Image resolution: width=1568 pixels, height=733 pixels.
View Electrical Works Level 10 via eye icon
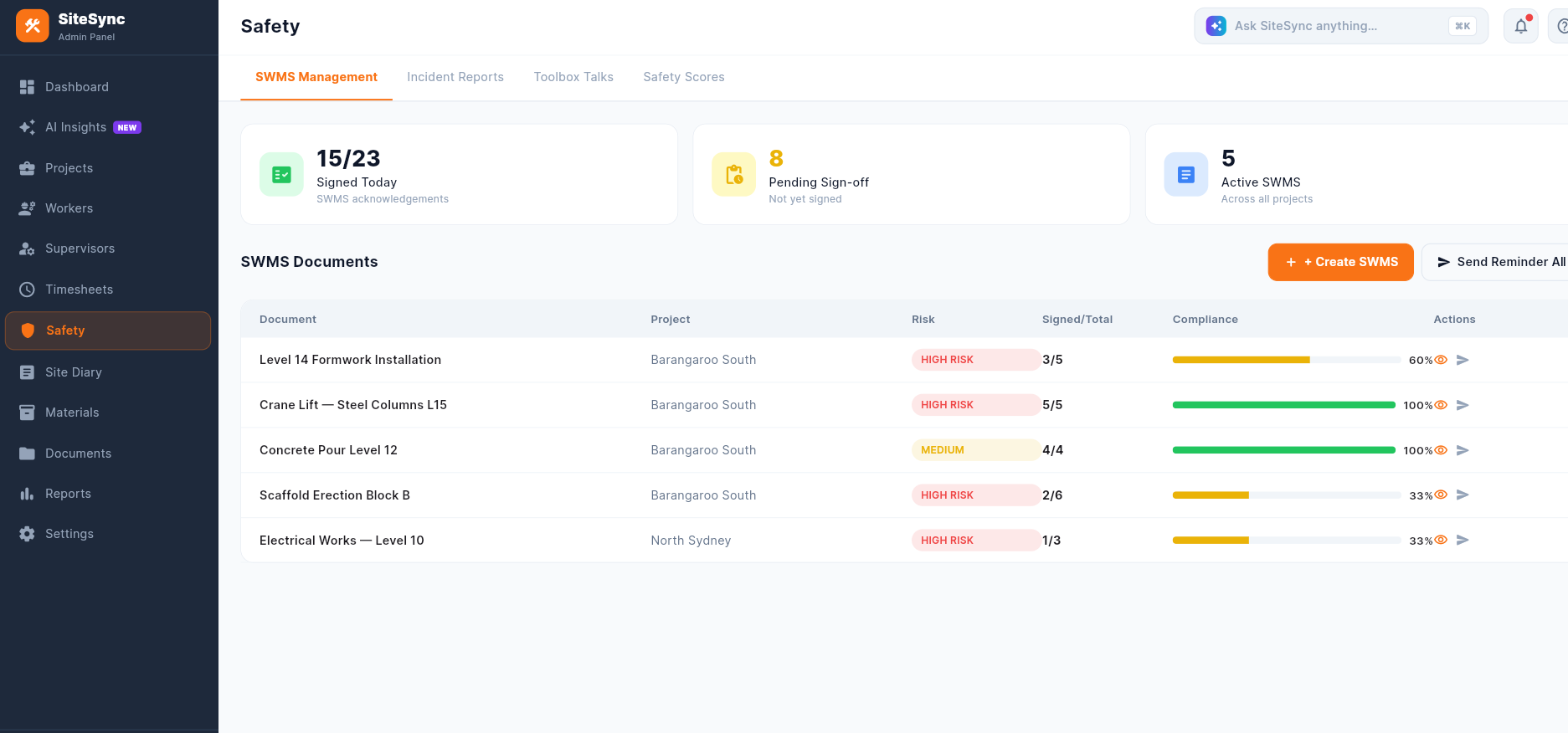click(1441, 540)
